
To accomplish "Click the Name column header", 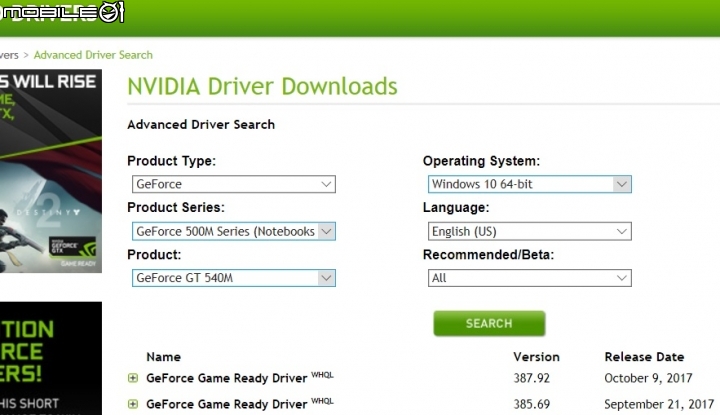I will 163,357.
